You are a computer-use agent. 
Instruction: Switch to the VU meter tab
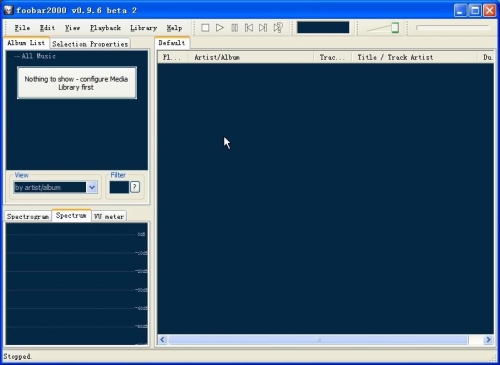tap(109, 216)
